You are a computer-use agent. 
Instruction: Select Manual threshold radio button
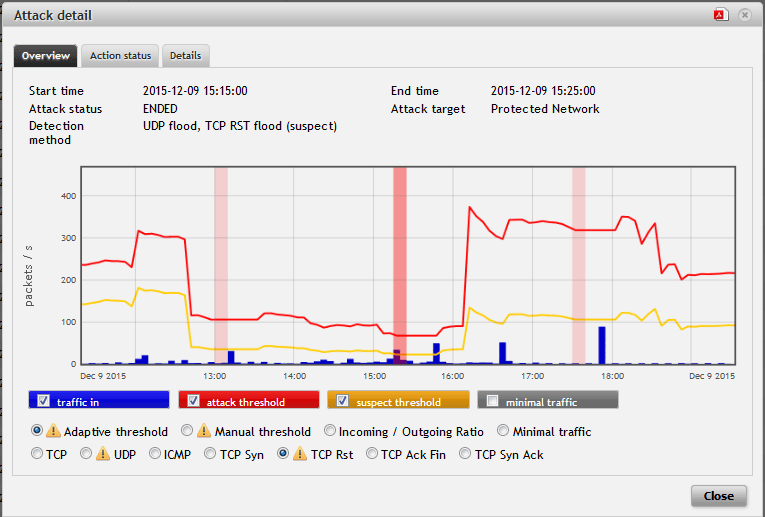(187, 431)
